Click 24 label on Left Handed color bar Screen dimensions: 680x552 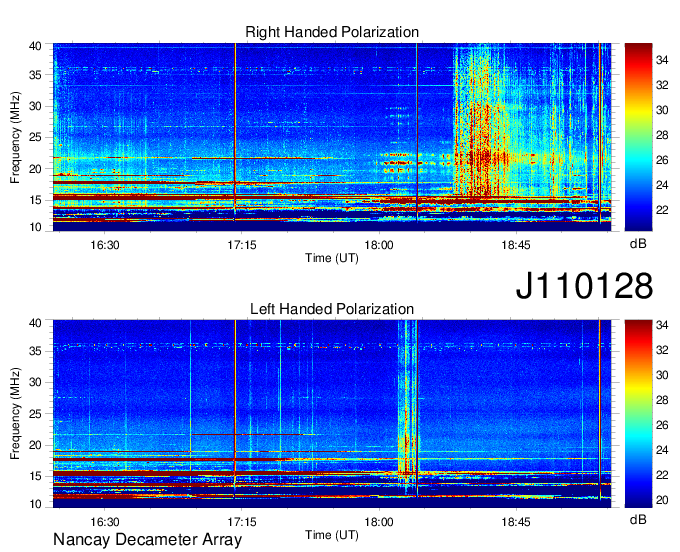(662, 450)
